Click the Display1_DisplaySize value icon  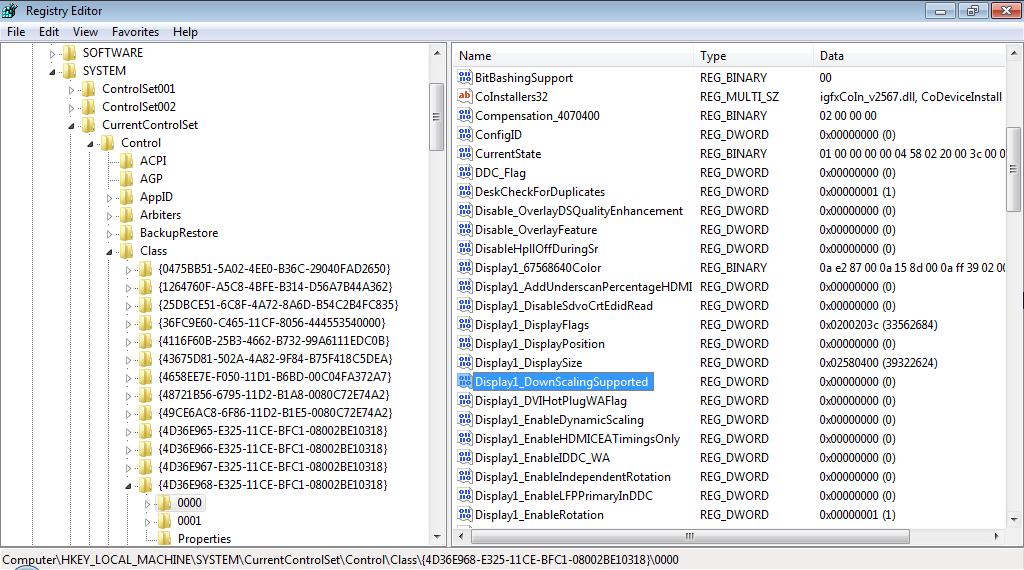(464, 362)
